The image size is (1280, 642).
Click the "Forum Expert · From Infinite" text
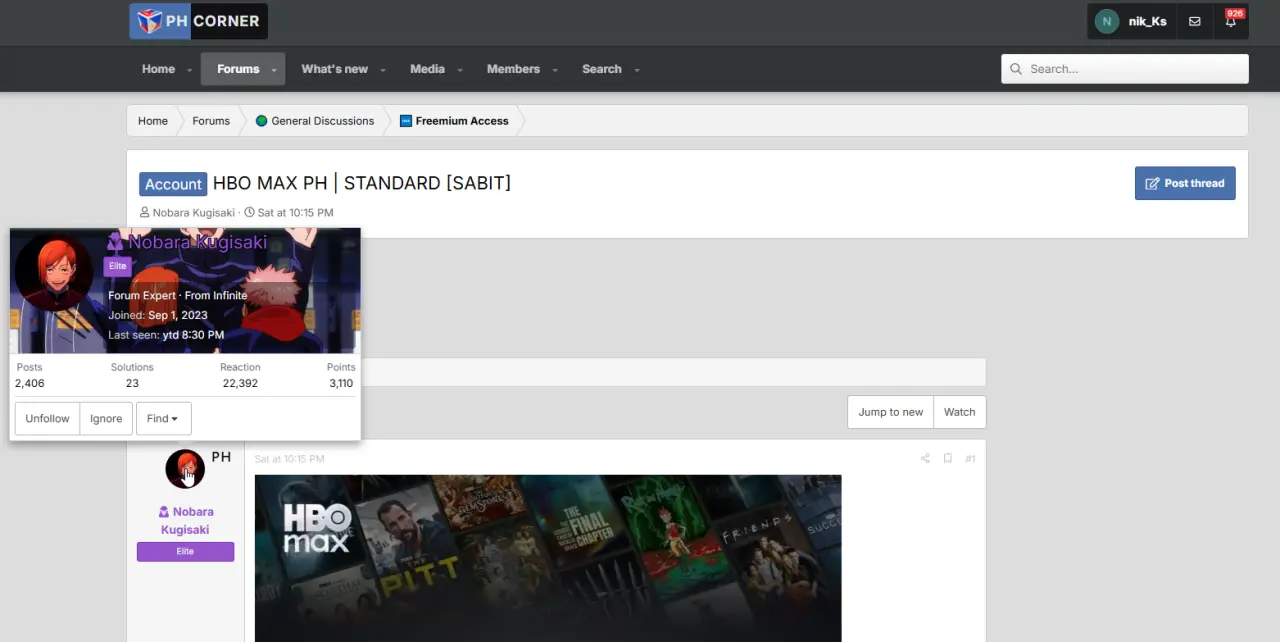177,296
